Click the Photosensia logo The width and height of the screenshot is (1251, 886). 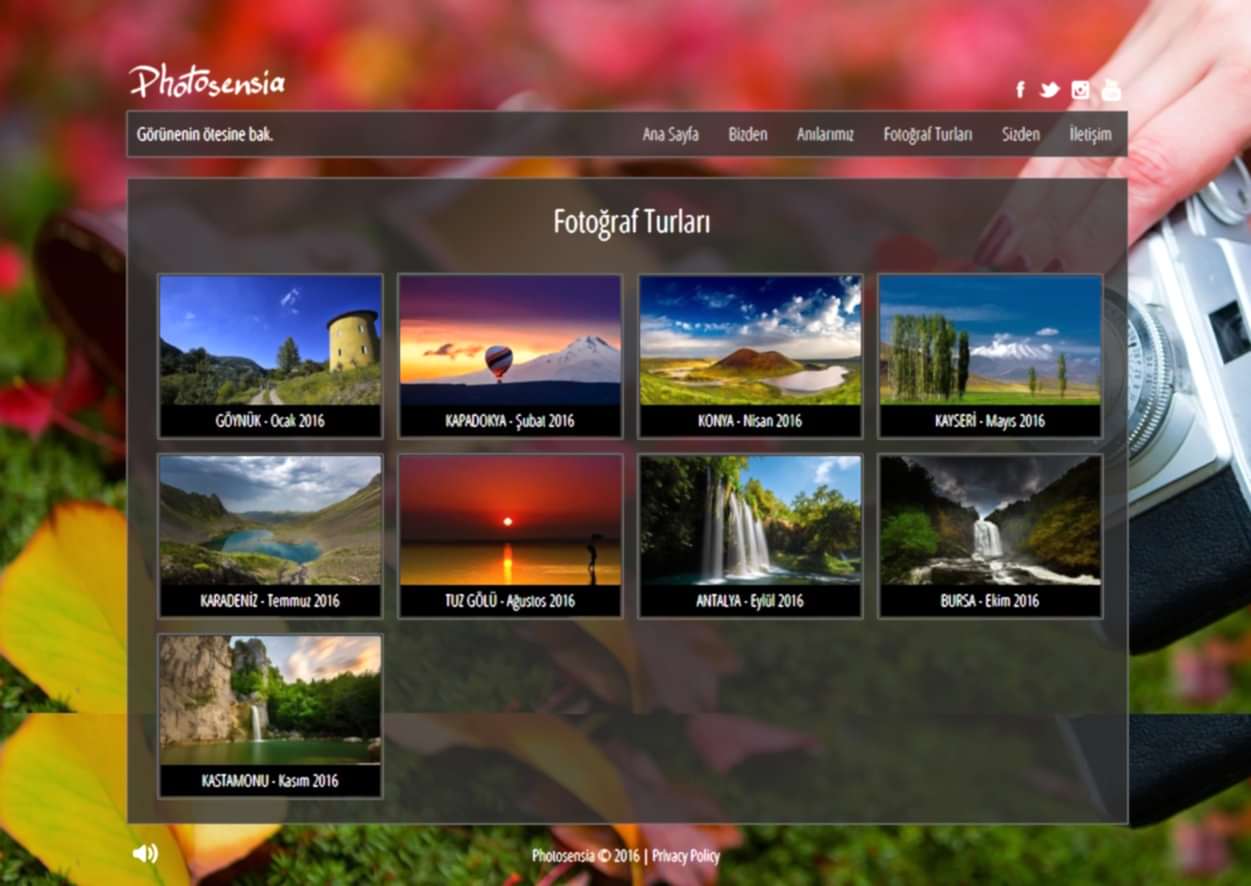207,82
